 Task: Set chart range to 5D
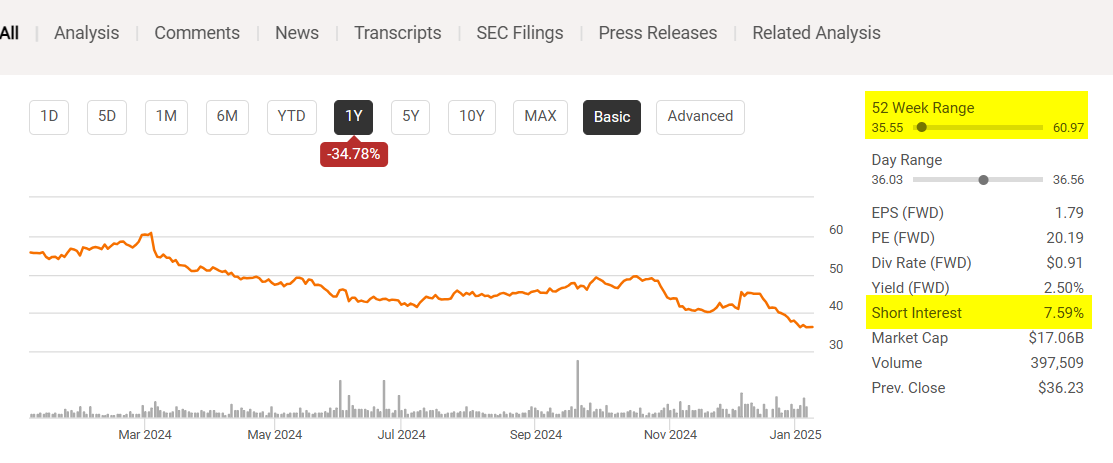tap(107, 116)
